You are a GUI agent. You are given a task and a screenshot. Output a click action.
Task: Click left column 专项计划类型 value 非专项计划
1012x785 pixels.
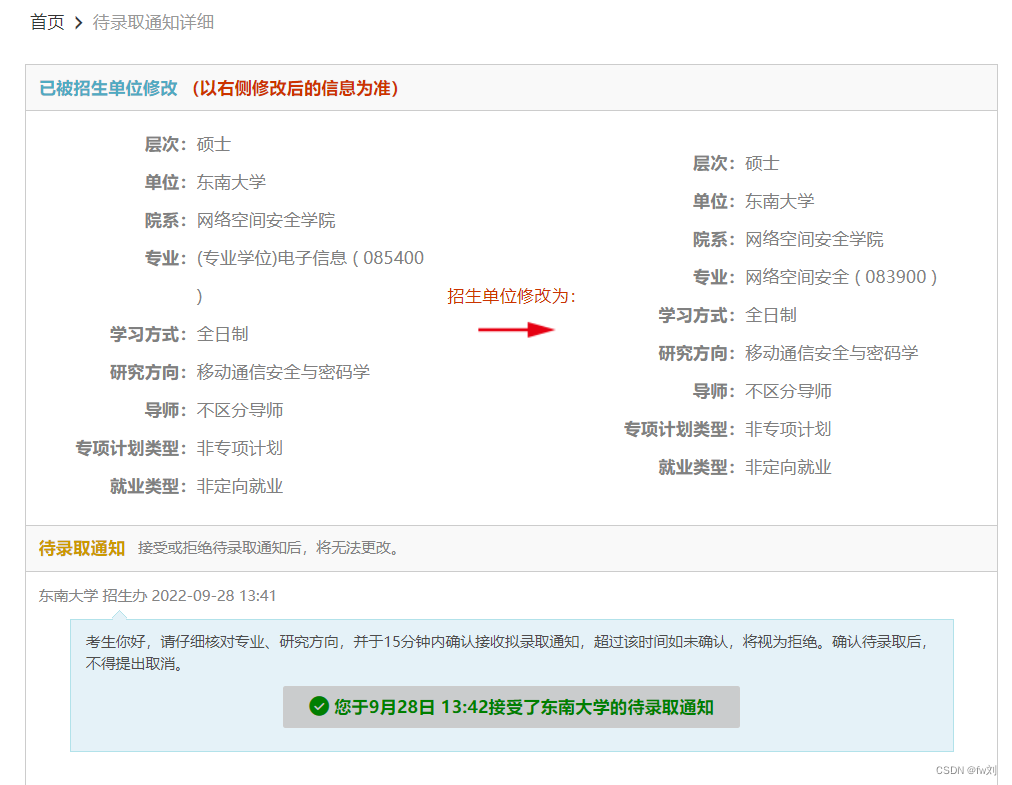[239, 448]
